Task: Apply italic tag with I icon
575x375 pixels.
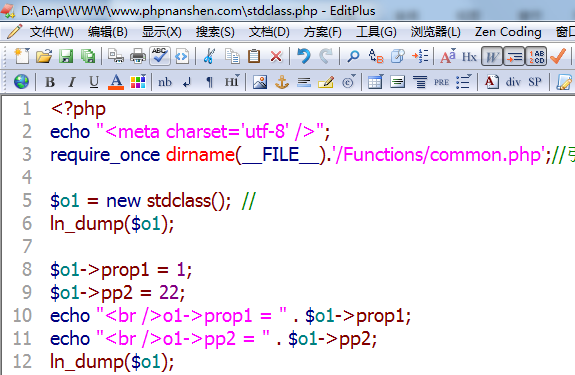Action: (x=72, y=82)
